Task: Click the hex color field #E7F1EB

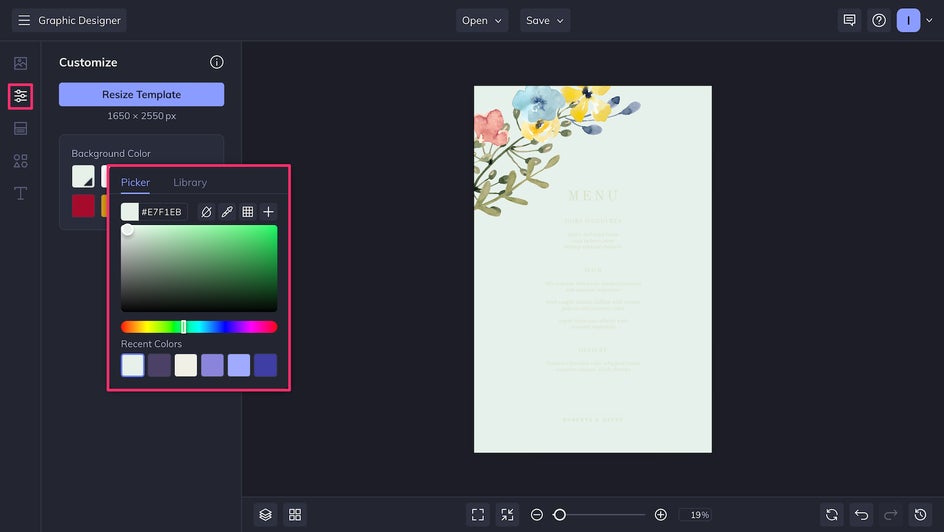Action: pyautogui.click(x=163, y=212)
